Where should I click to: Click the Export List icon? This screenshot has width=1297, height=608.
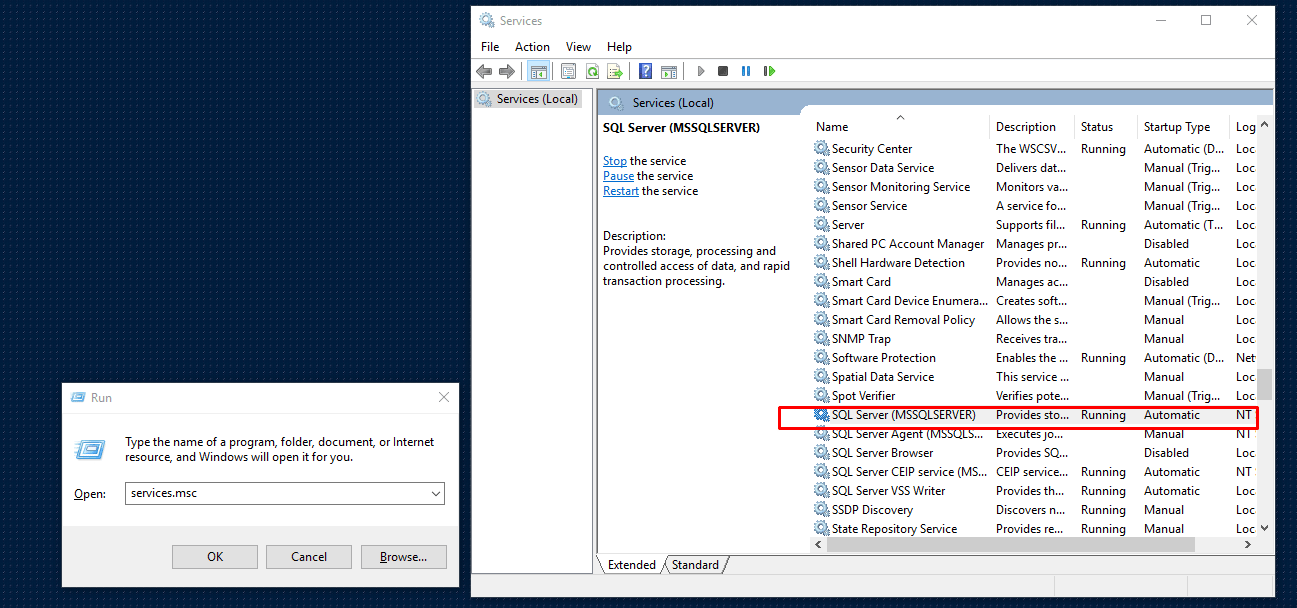[x=614, y=71]
